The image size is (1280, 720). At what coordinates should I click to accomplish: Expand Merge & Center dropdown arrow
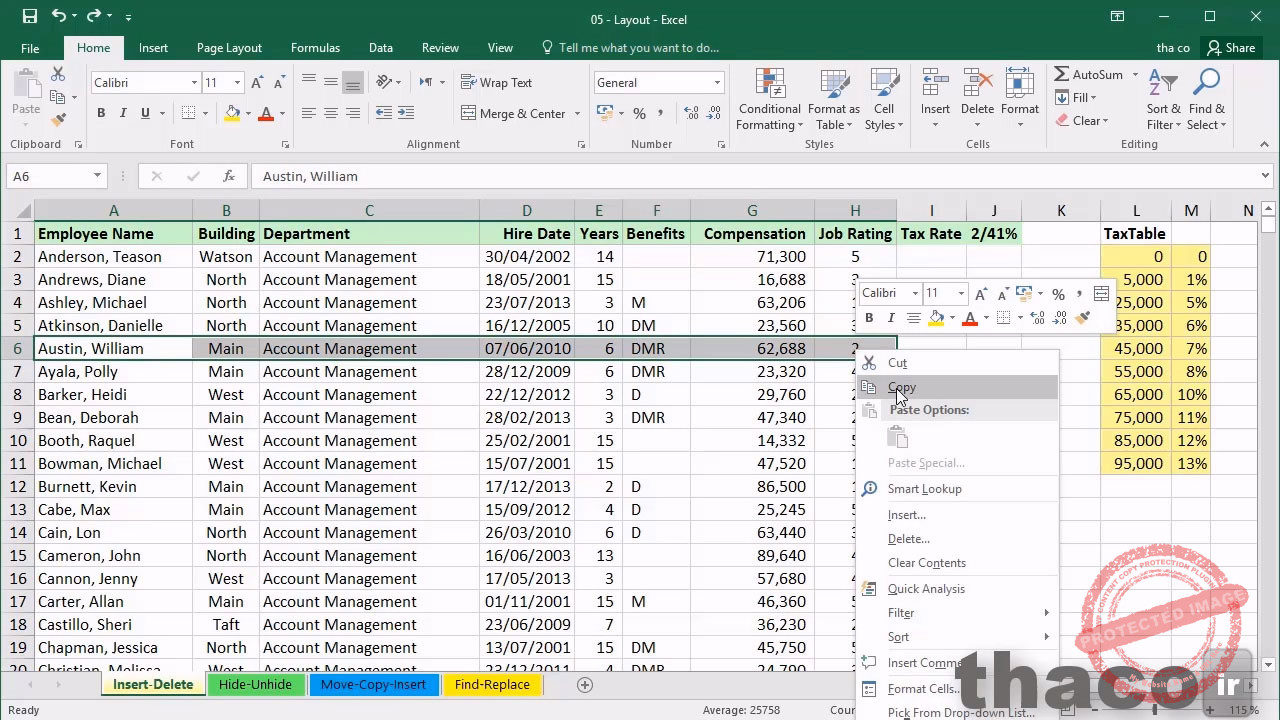click(x=577, y=114)
